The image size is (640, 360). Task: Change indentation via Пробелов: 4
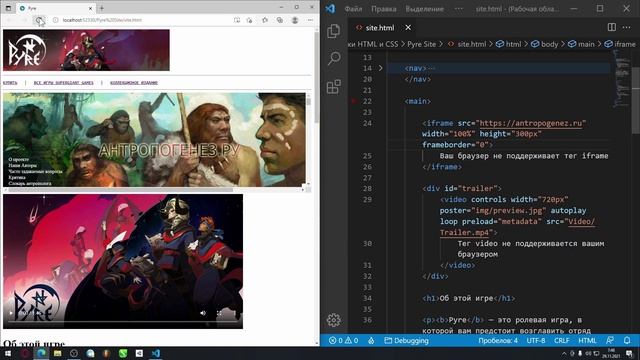pyautogui.click(x=498, y=340)
